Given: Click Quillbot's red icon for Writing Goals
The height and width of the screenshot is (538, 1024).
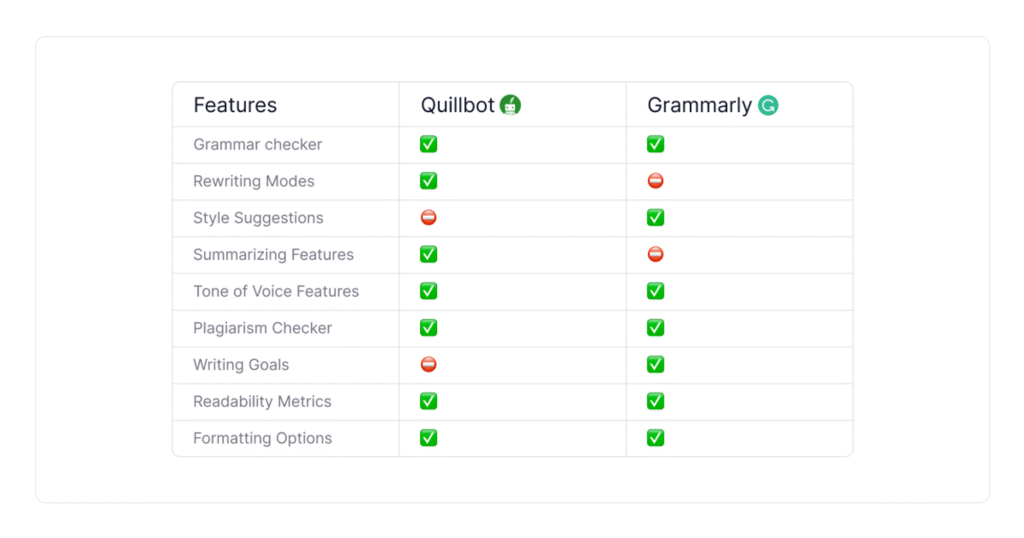Looking at the screenshot, I should (x=428, y=364).
